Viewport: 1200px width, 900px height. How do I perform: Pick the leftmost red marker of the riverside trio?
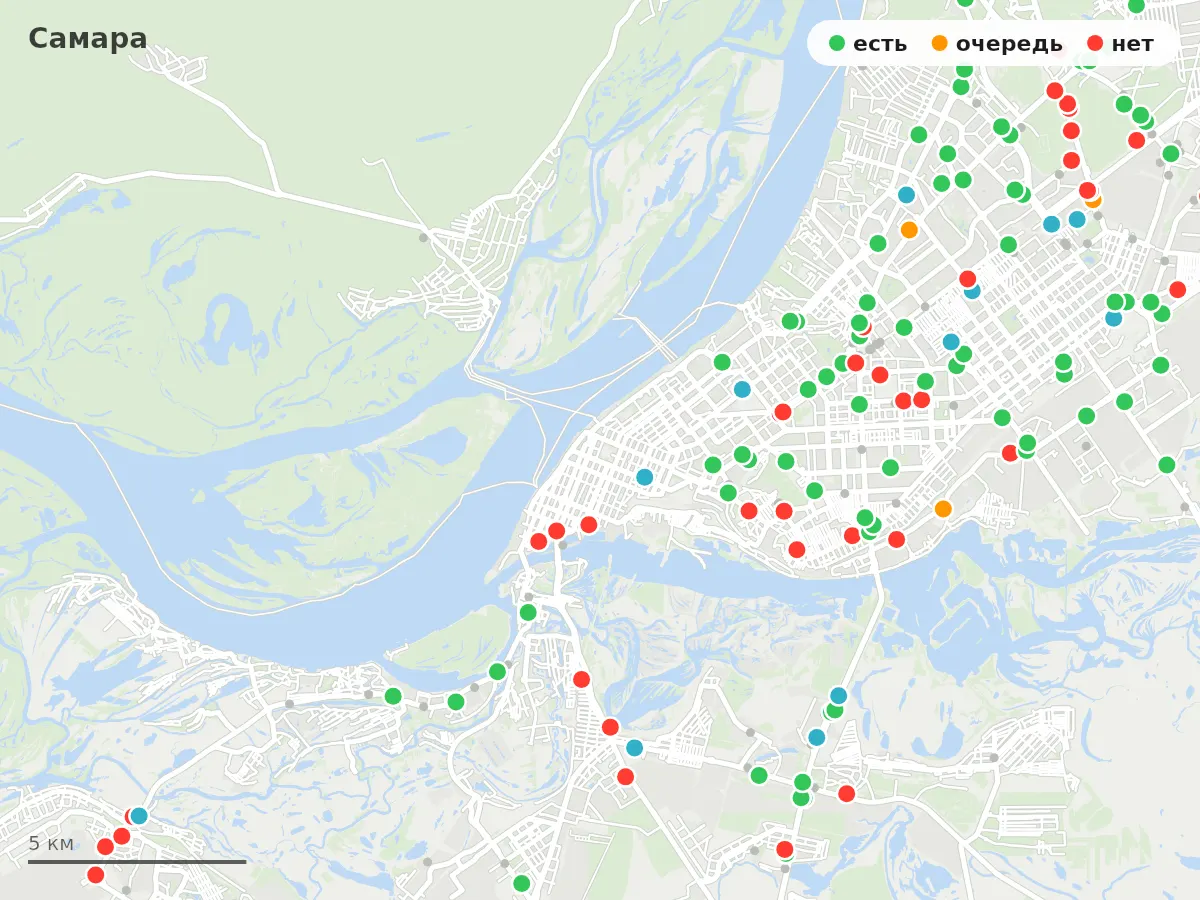[539, 542]
